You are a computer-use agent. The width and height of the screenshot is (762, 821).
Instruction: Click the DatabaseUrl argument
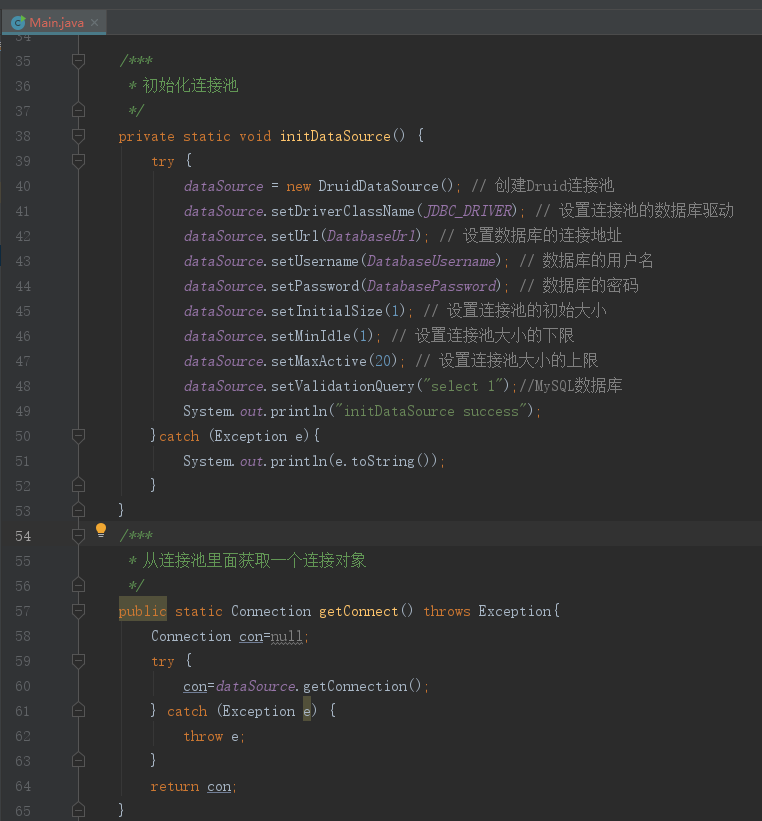[372, 236]
